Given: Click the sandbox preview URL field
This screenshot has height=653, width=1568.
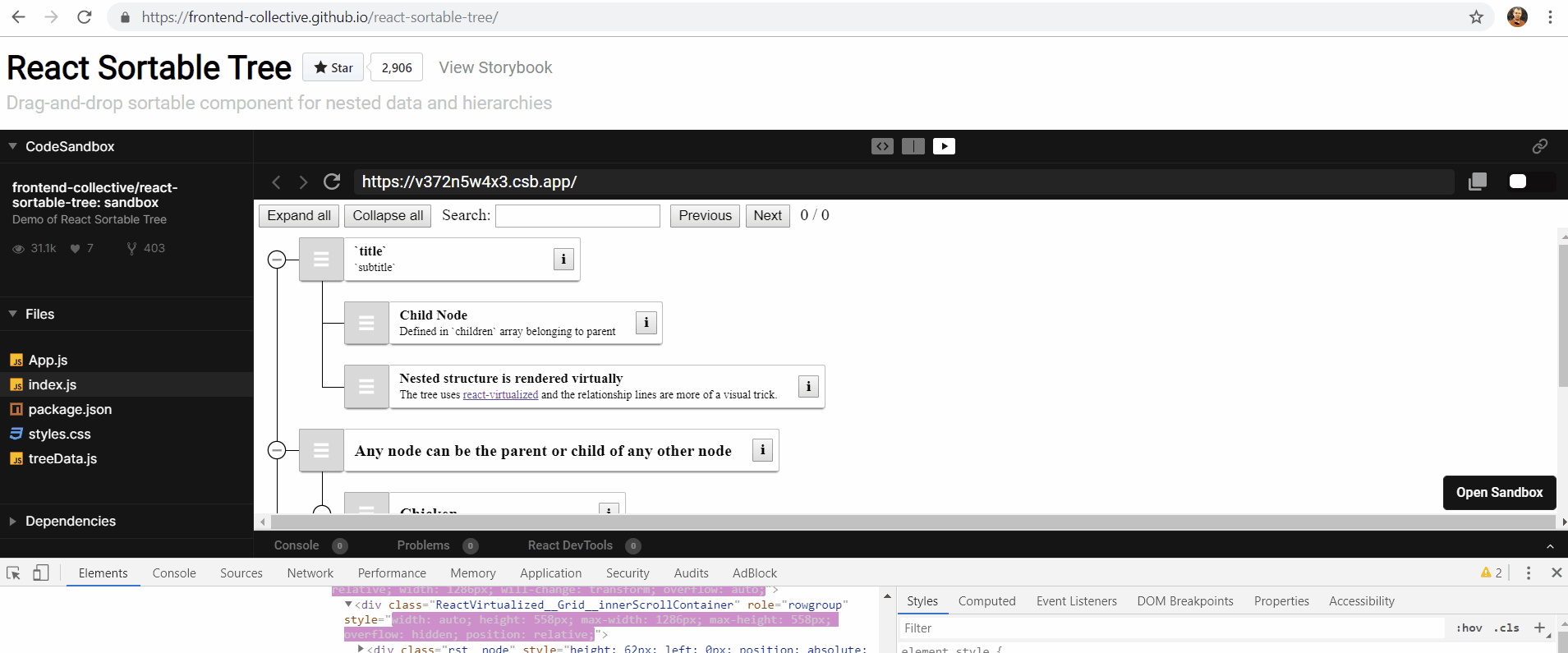Looking at the screenshot, I should [x=904, y=182].
